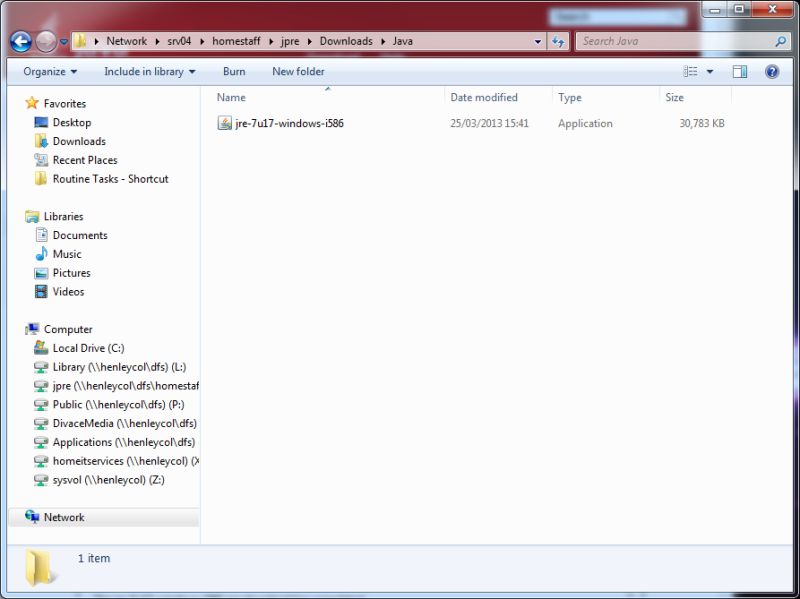800x599 pixels.
Task: Show the preview pane
Action: coord(740,71)
